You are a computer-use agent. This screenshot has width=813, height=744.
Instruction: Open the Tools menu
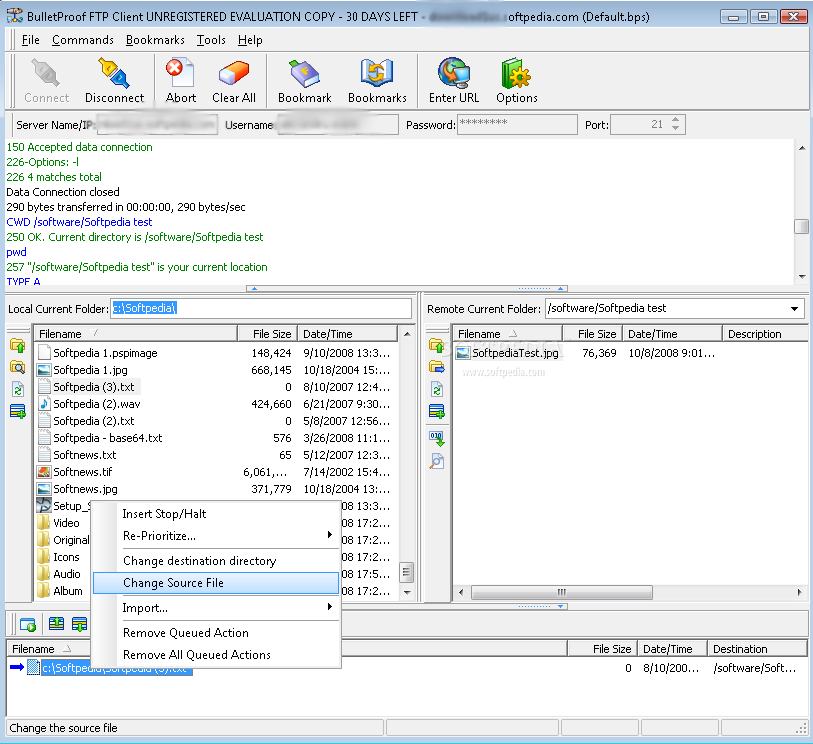pos(211,40)
